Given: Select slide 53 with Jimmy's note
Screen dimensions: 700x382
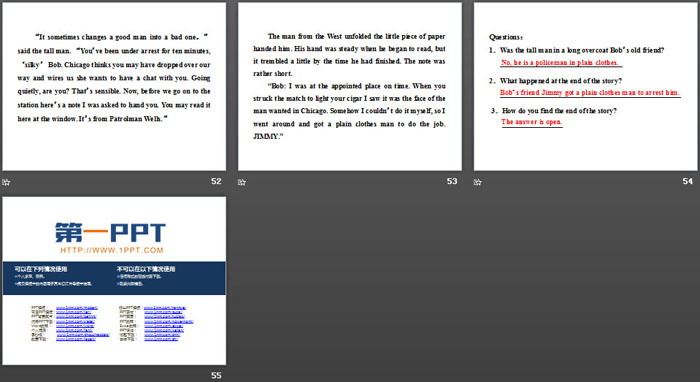Looking at the screenshot, I should coord(350,87).
